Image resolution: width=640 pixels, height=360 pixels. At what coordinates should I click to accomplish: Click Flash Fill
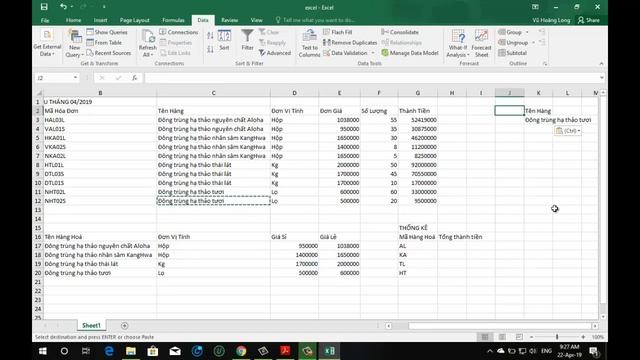[338, 32]
